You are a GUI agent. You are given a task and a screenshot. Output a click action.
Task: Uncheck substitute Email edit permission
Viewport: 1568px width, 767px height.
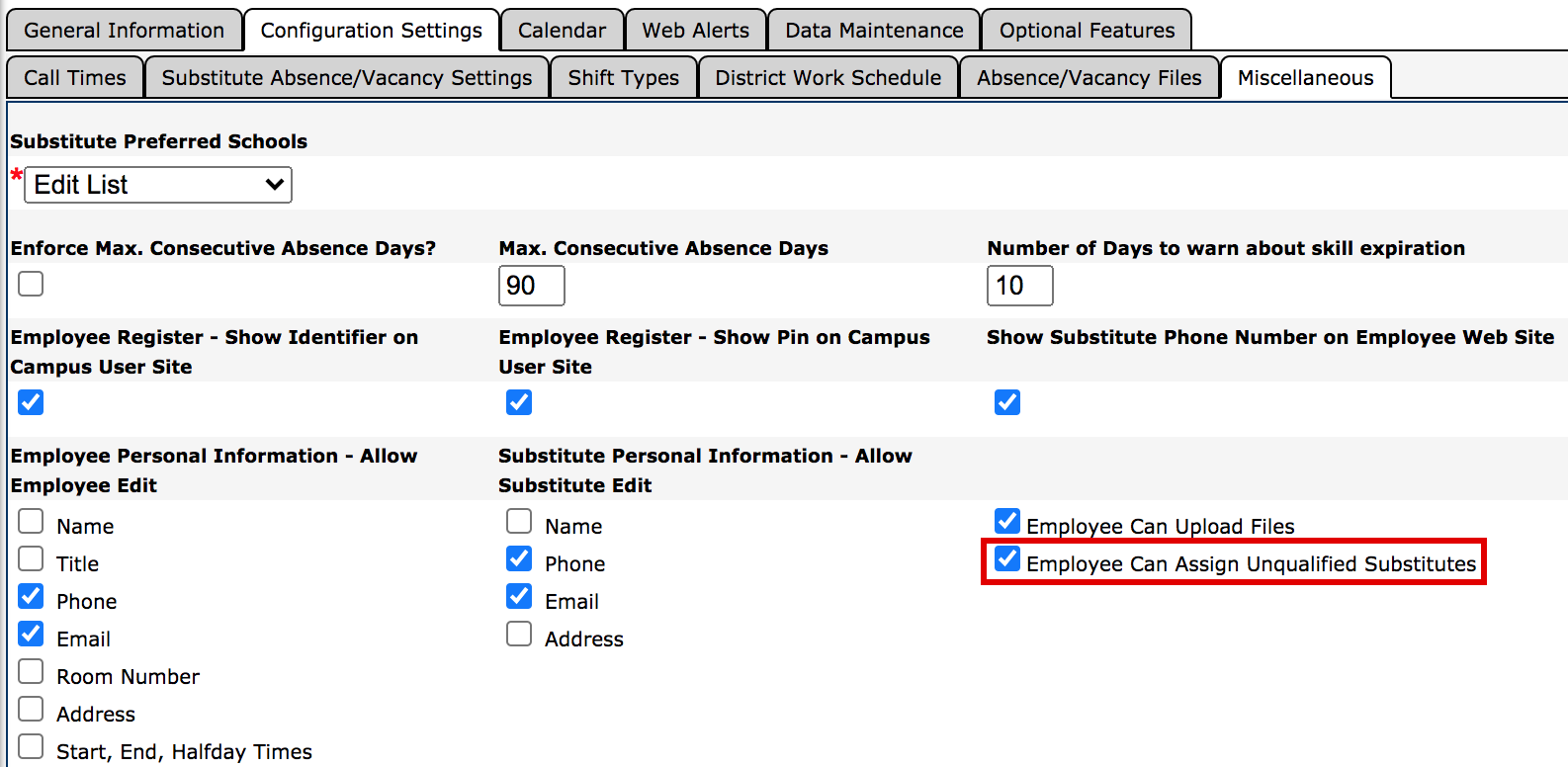519,597
